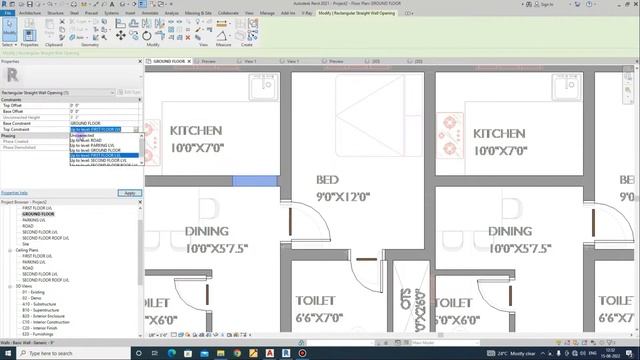Image resolution: width=640 pixels, height=360 pixels.
Task: Click the Measure Between Two References icon
Action: [222, 36]
